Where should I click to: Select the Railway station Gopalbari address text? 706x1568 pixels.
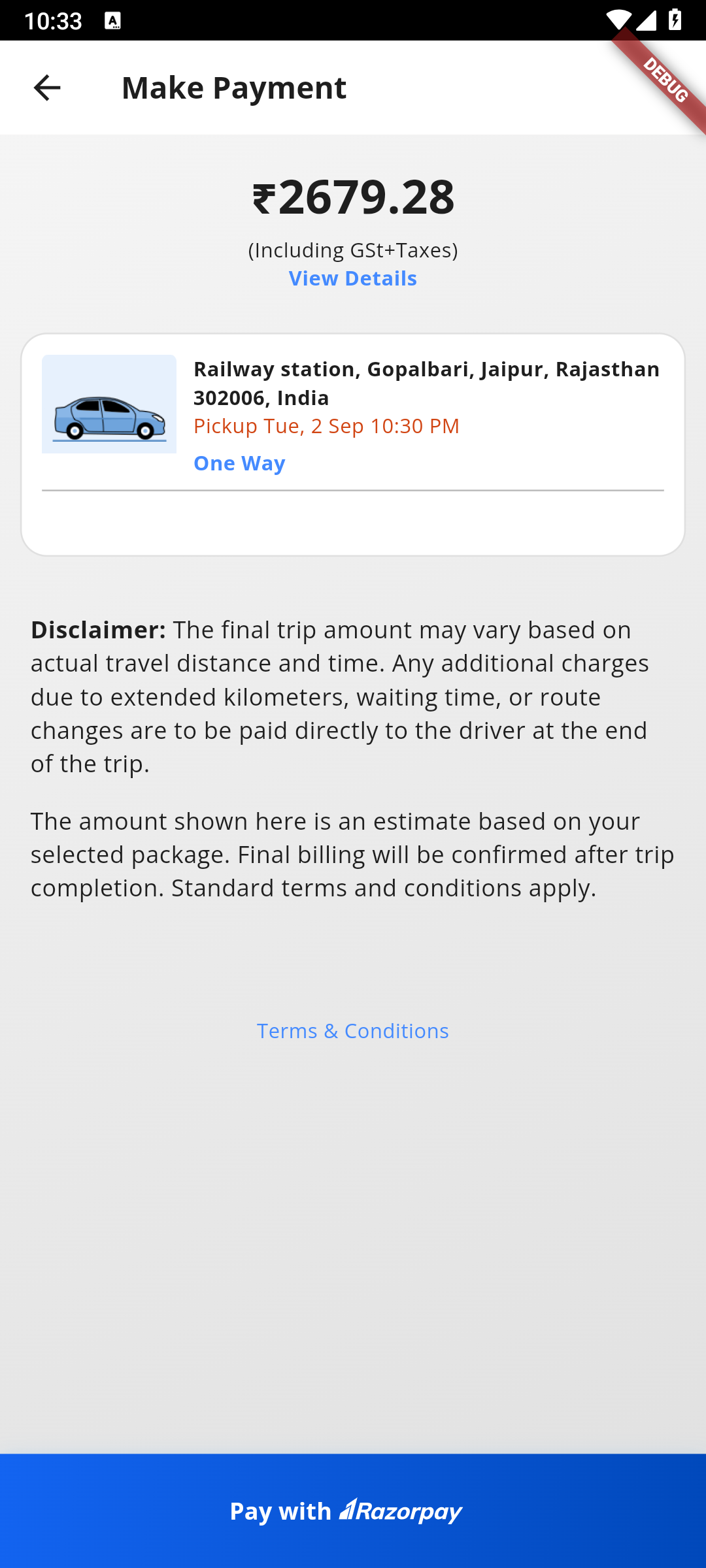coord(426,384)
